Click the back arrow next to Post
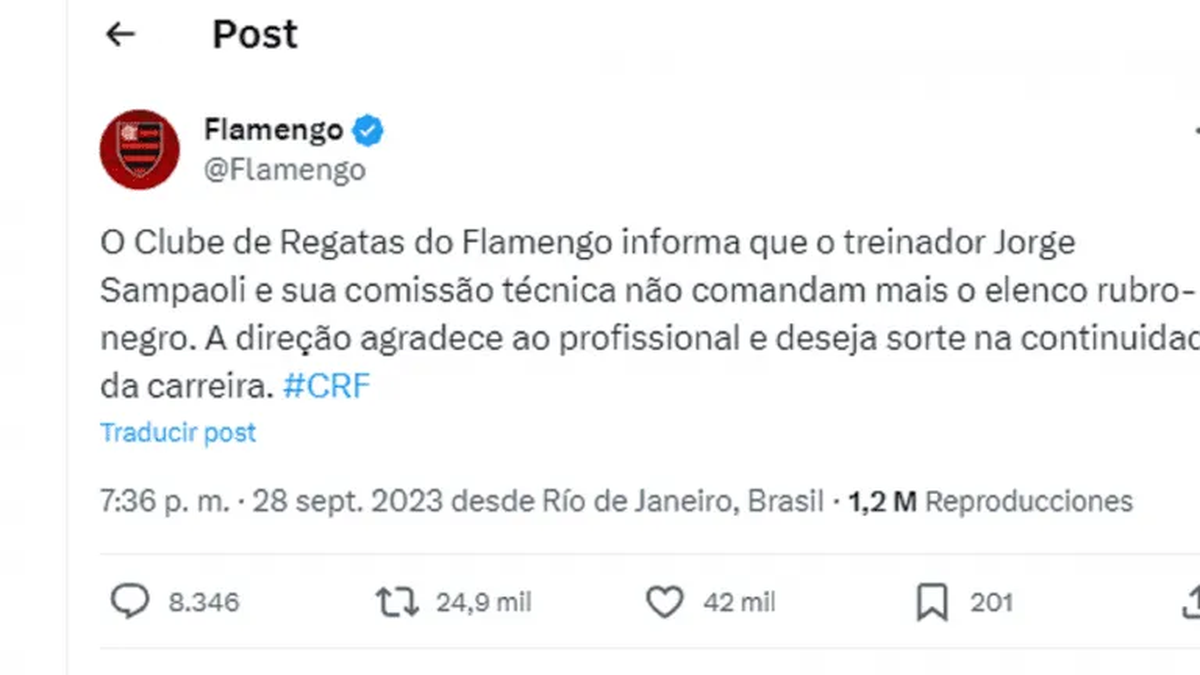Viewport: 1200px width, 675px height. [x=120, y=35]
